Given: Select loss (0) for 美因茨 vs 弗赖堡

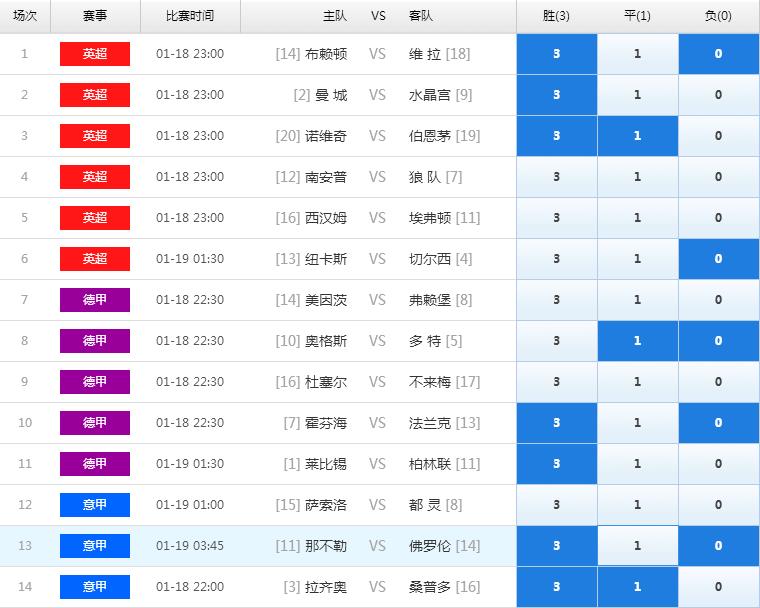Looking at the screenshot, I should coord(718,300).
